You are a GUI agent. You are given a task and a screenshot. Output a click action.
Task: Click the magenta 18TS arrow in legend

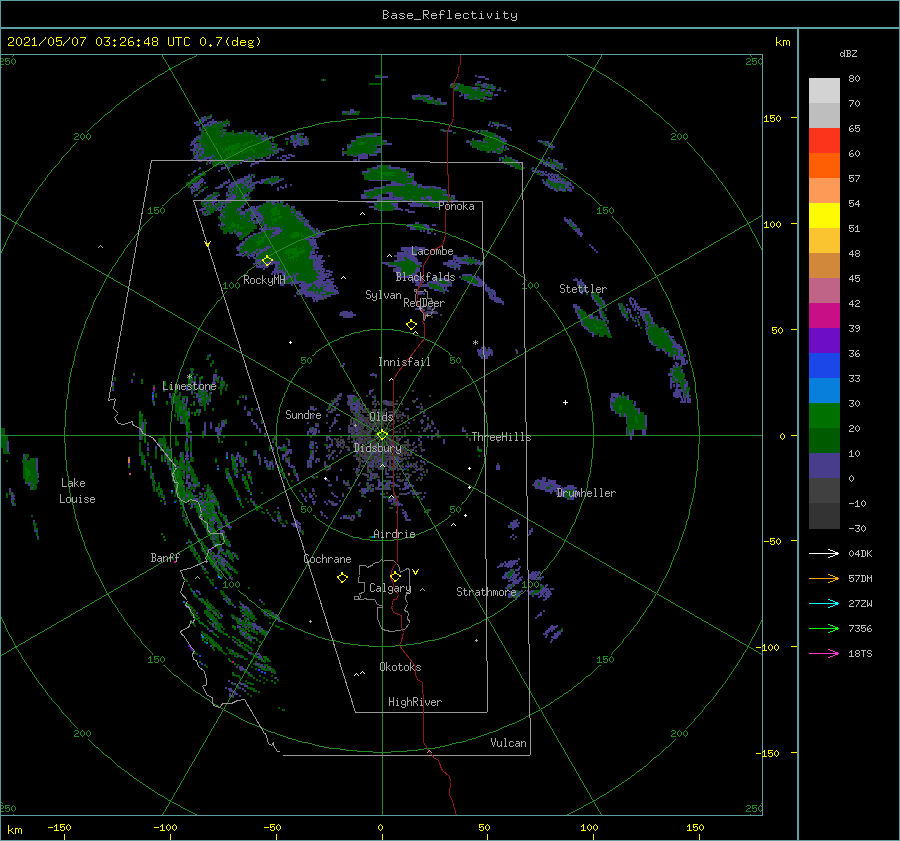coord(824,653)
